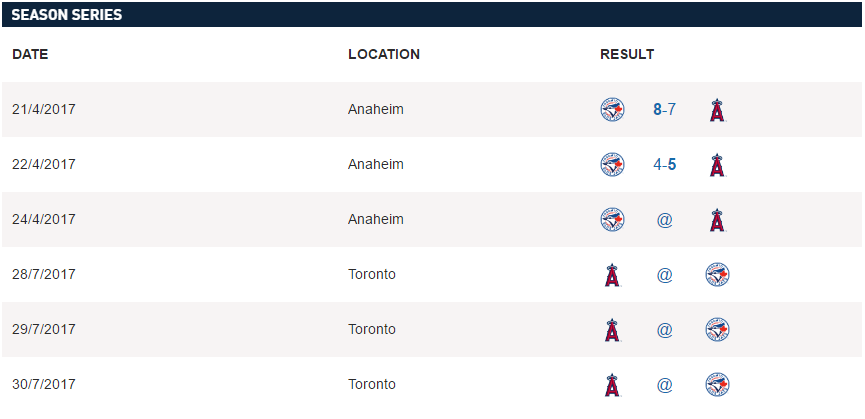Click Angels logo in 28/7/2017 row
Image resolution: width=865 pixels, height=419 pixels.
(612, 275)
